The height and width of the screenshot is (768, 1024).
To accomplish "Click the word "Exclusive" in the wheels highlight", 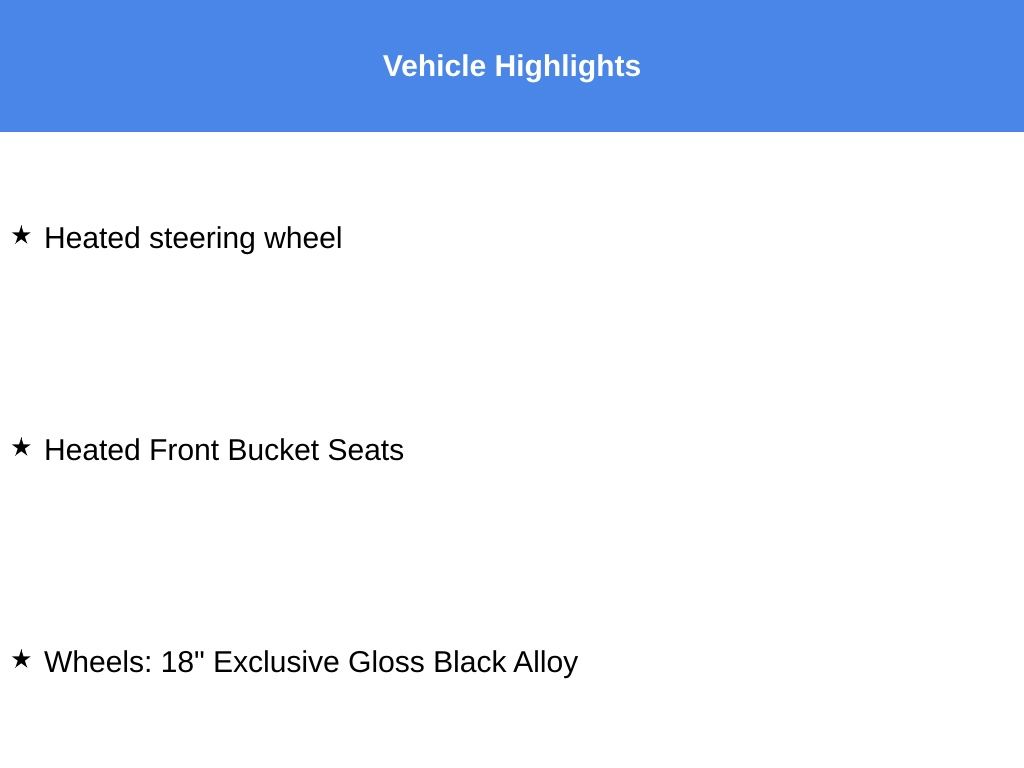I will [x=276, y=662].
